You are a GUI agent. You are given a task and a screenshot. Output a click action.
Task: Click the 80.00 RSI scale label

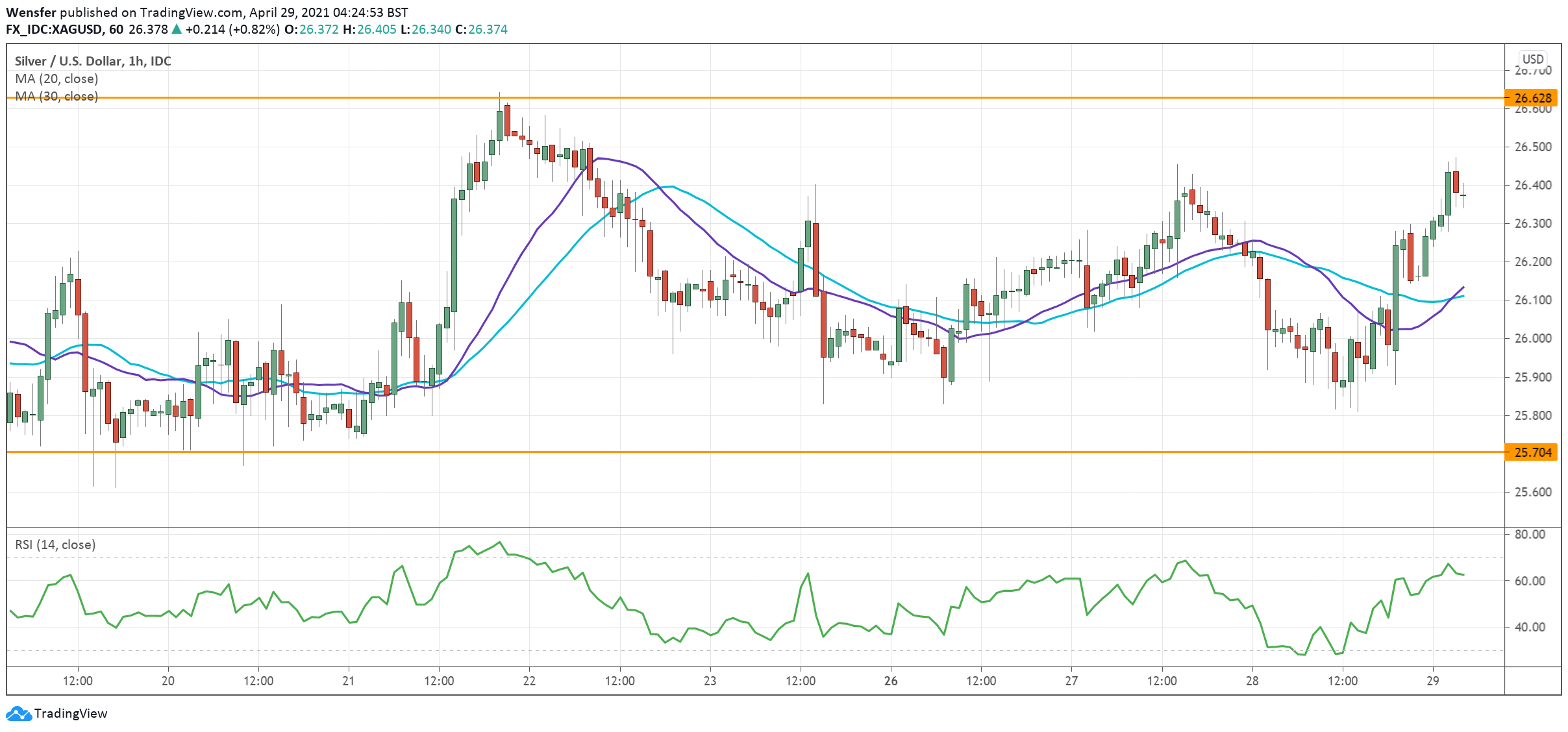[x=1529, y=534]
